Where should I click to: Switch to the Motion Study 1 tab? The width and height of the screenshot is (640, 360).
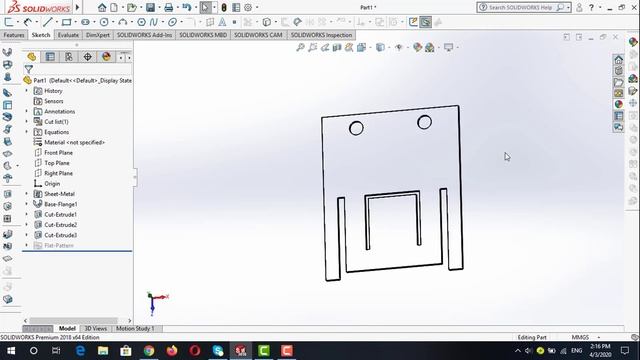[x=135, y=329]
